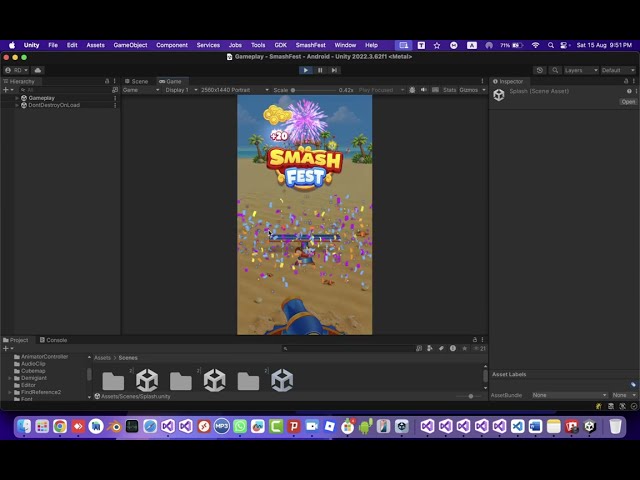
Task: Open DontDestroyOnLoad scene options kebab menu
Action: pyautogui.click(x=115, y=105)
